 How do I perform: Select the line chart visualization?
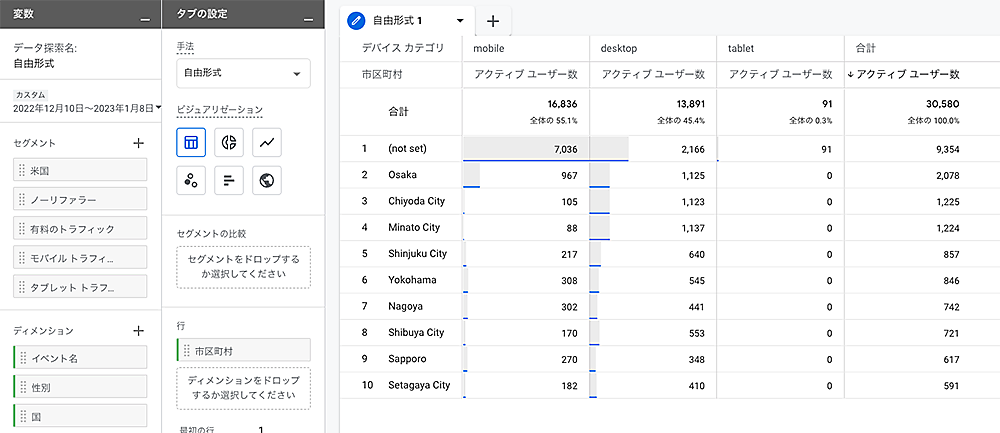point(267,143)
